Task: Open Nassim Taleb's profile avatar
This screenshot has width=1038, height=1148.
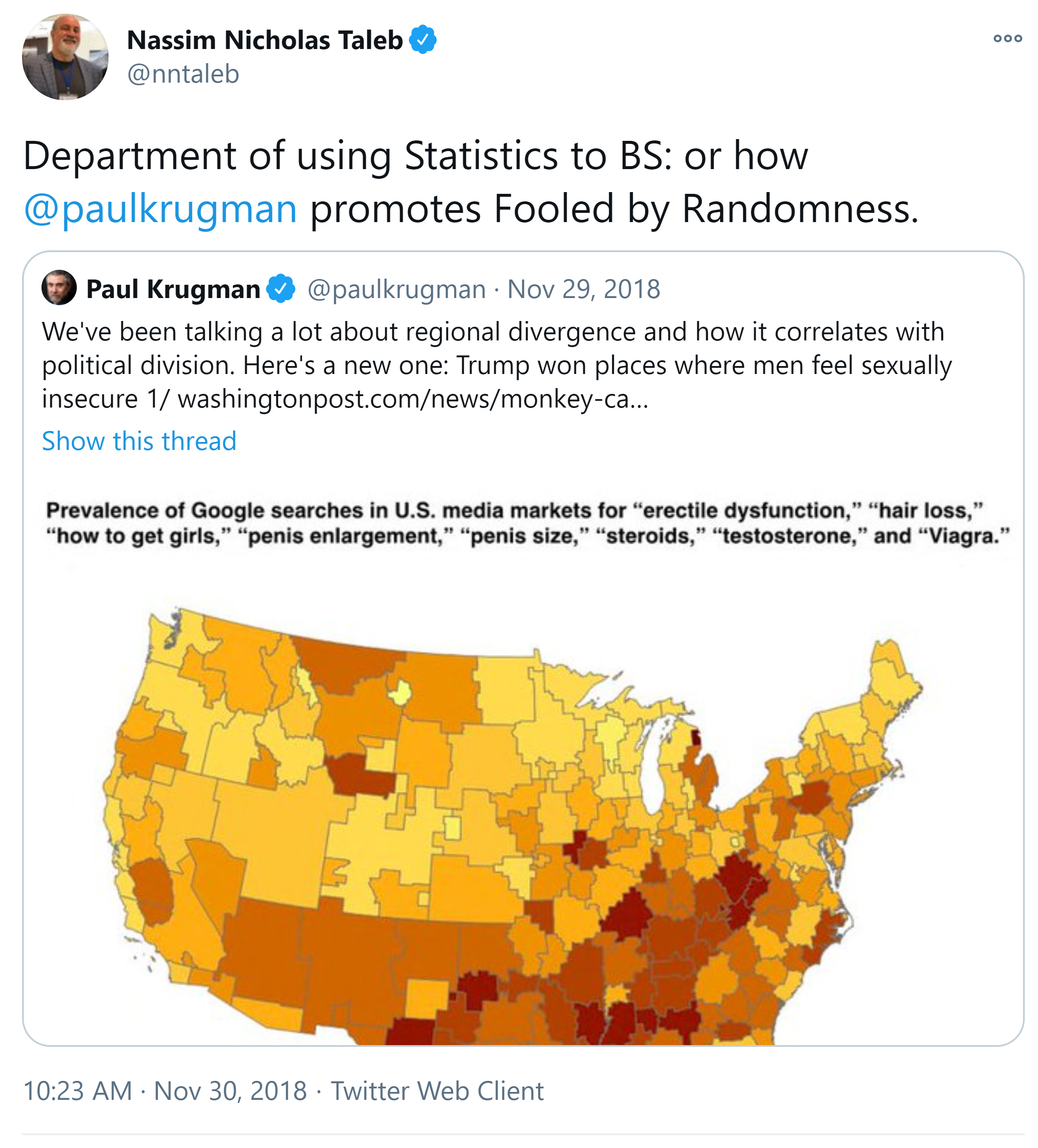Action: pos(65,57)
